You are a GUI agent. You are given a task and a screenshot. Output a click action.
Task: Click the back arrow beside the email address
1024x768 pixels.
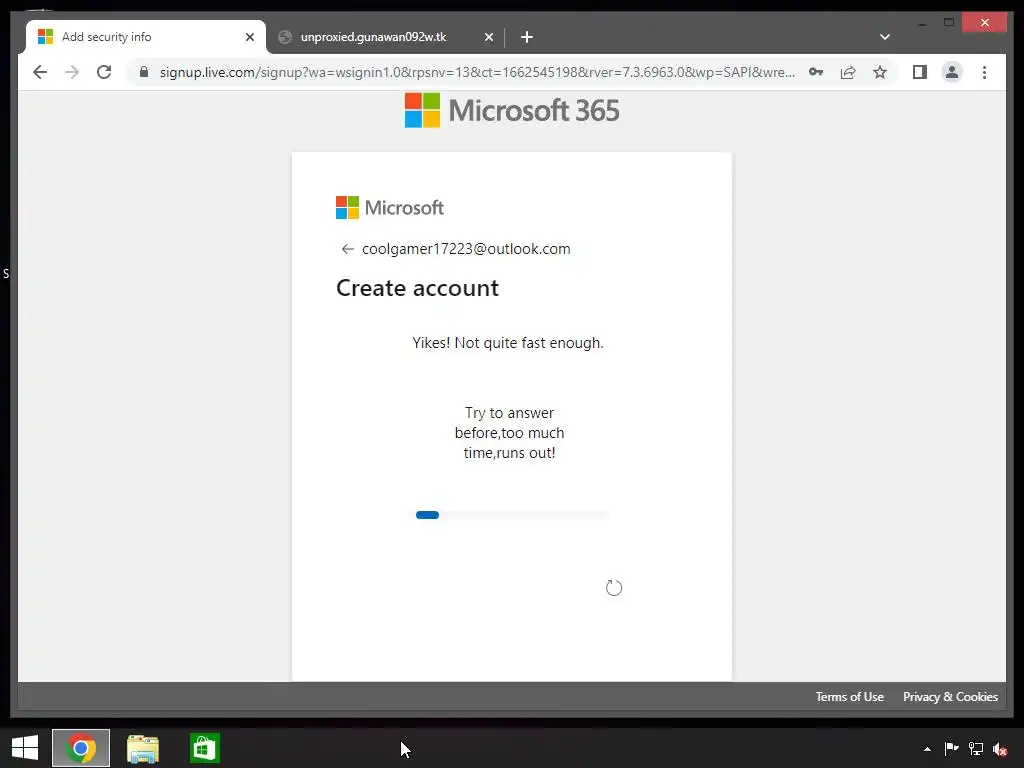(x=347, y=249)
